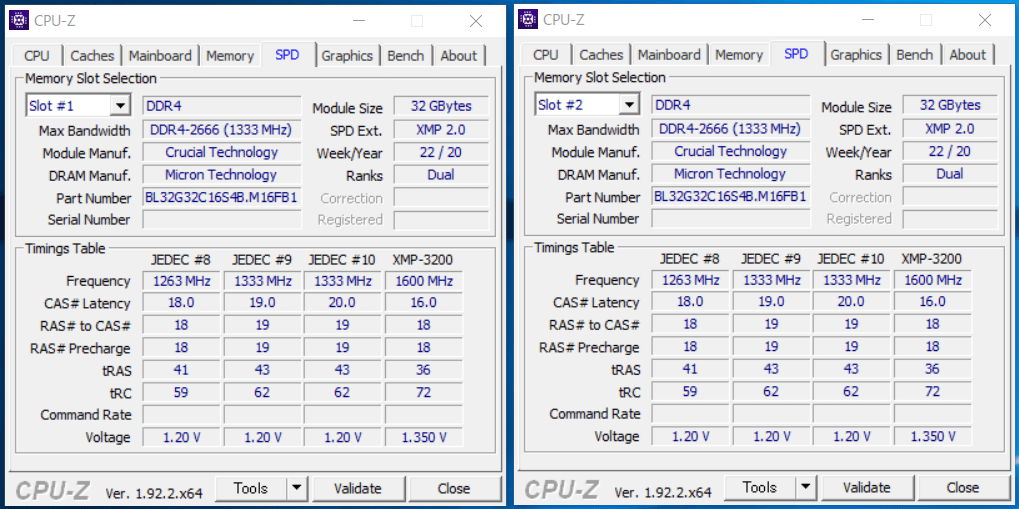
Task: Minimize the left CPU-Z window
Action: pyautogui.click(x=359, y=21)
